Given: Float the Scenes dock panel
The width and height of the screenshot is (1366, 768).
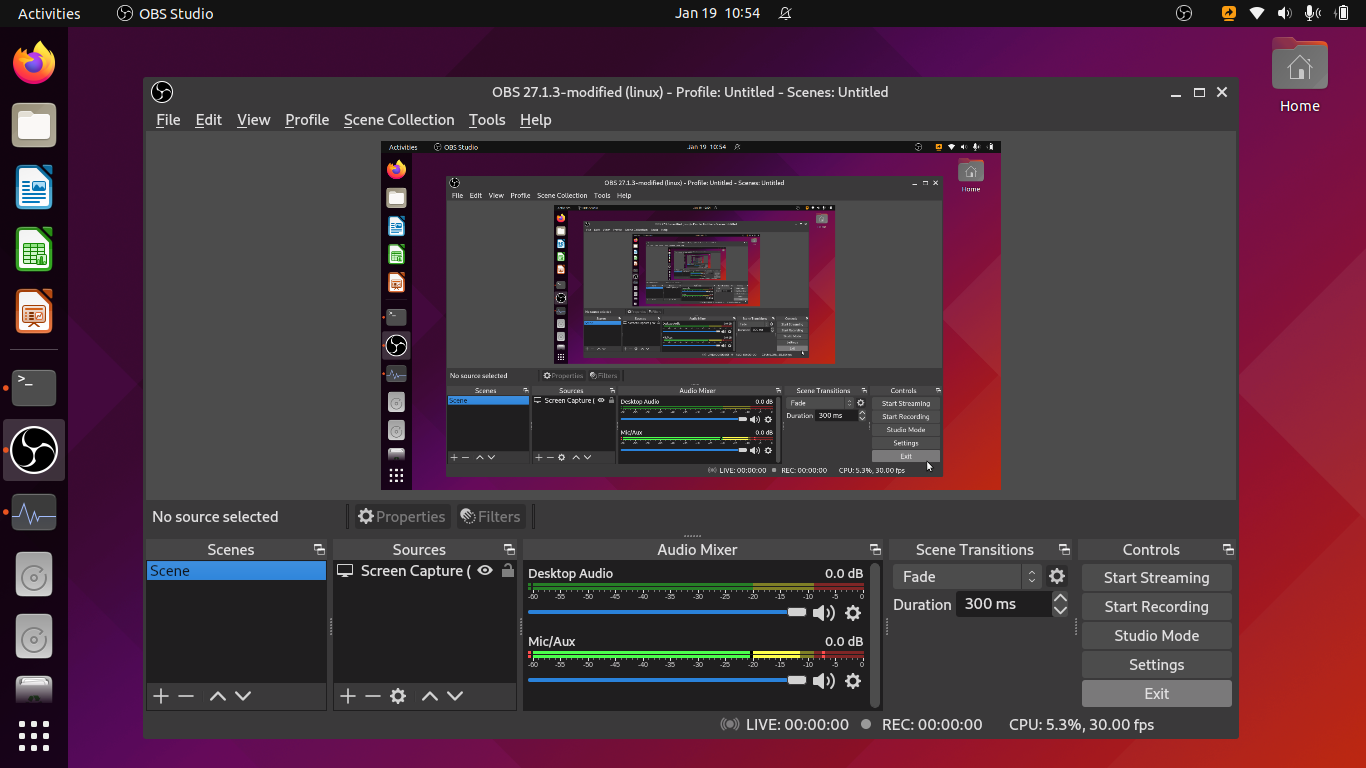Looking at the screenshot, I should [319, 550].
